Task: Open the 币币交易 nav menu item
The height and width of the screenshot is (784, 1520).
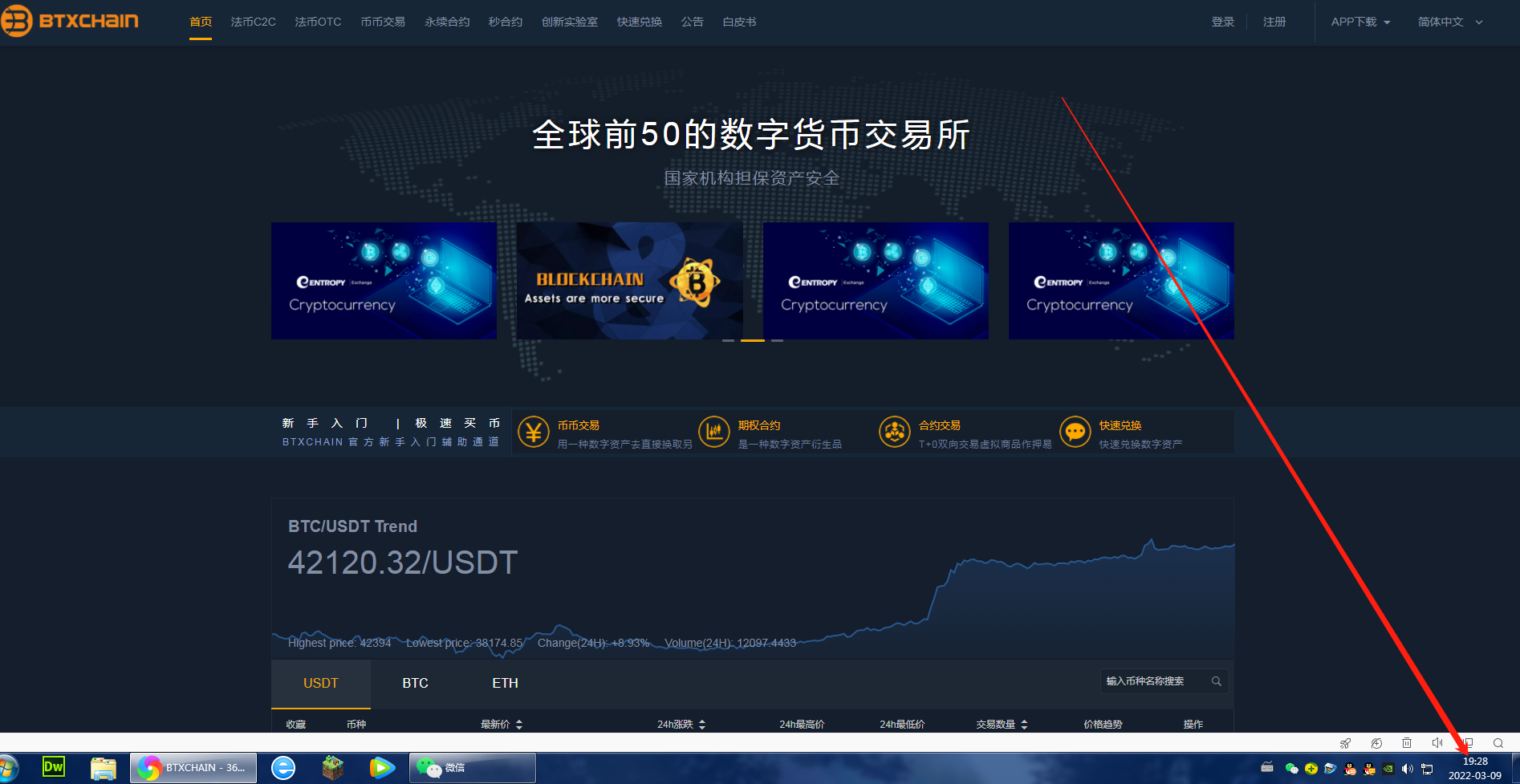Action: 383,22
